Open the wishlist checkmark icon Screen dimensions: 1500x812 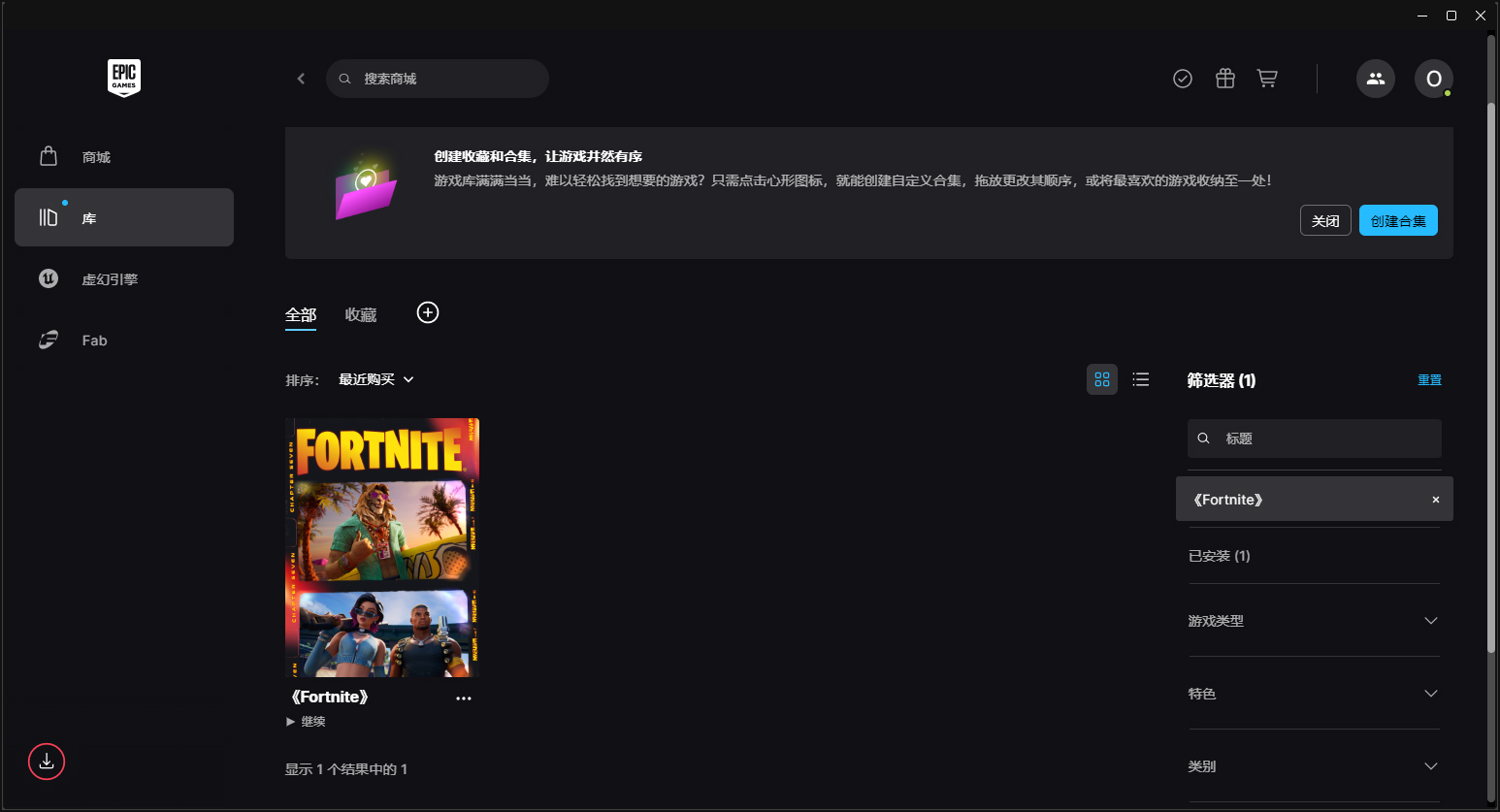[1183, 79]
